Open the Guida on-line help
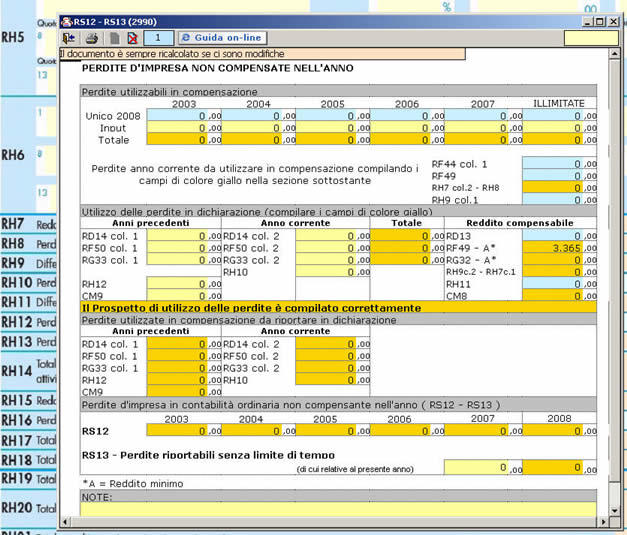The image size is (627, 535). (222, 38)
